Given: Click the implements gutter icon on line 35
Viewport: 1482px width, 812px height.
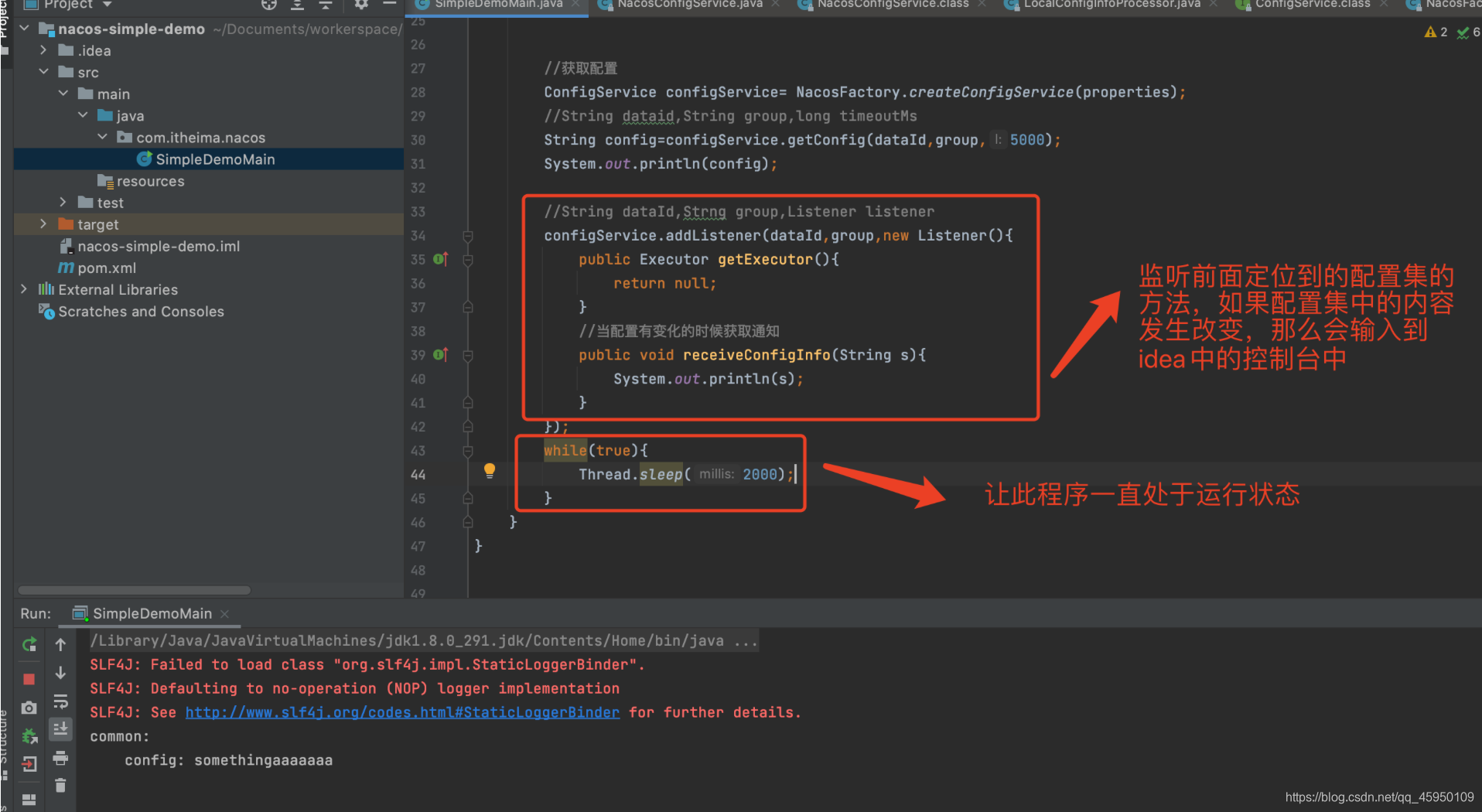Looking at the screenshot, I should pos(440,259).
